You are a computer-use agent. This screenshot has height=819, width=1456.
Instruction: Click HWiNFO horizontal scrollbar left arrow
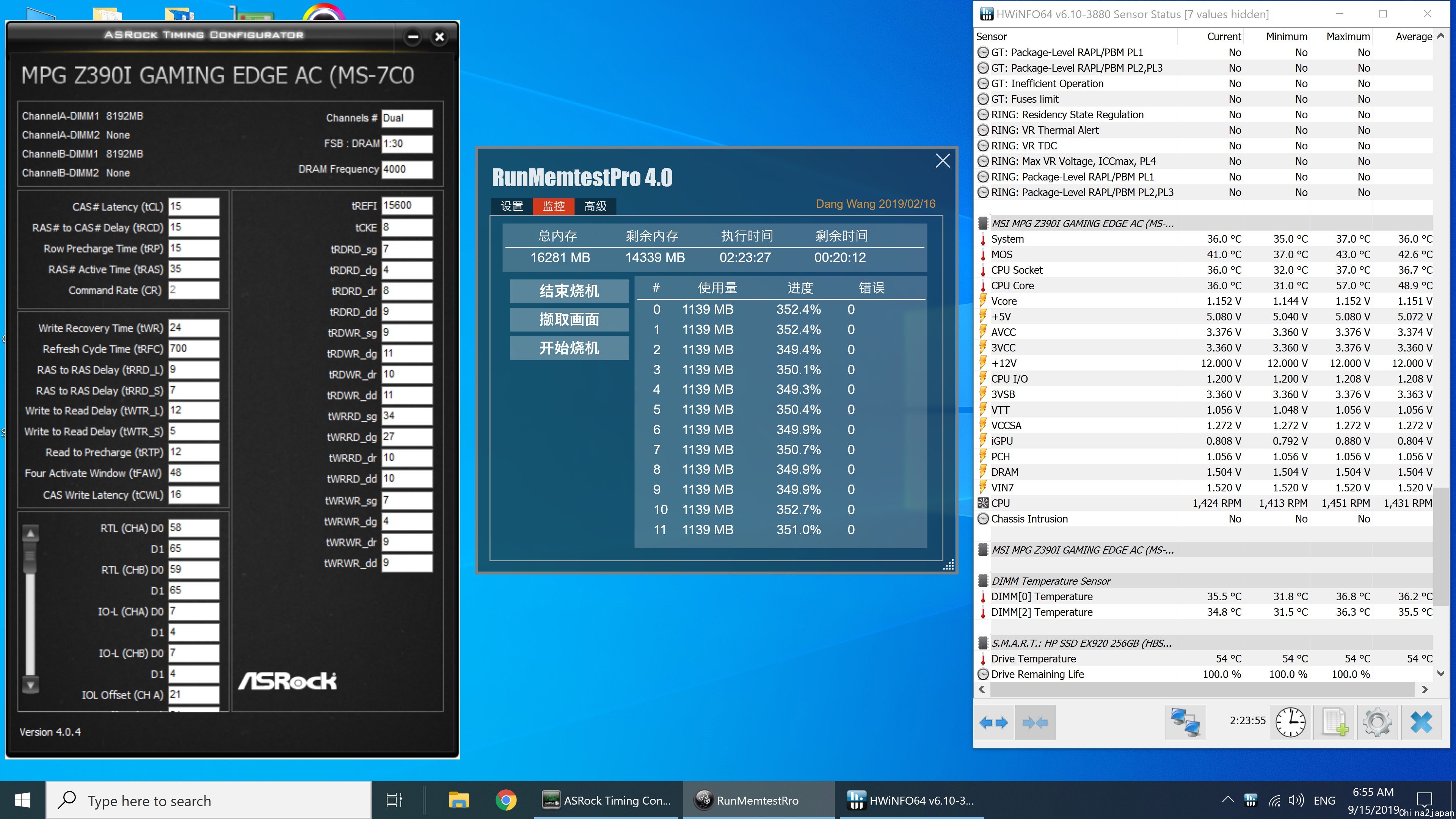(x=982, y=689)
